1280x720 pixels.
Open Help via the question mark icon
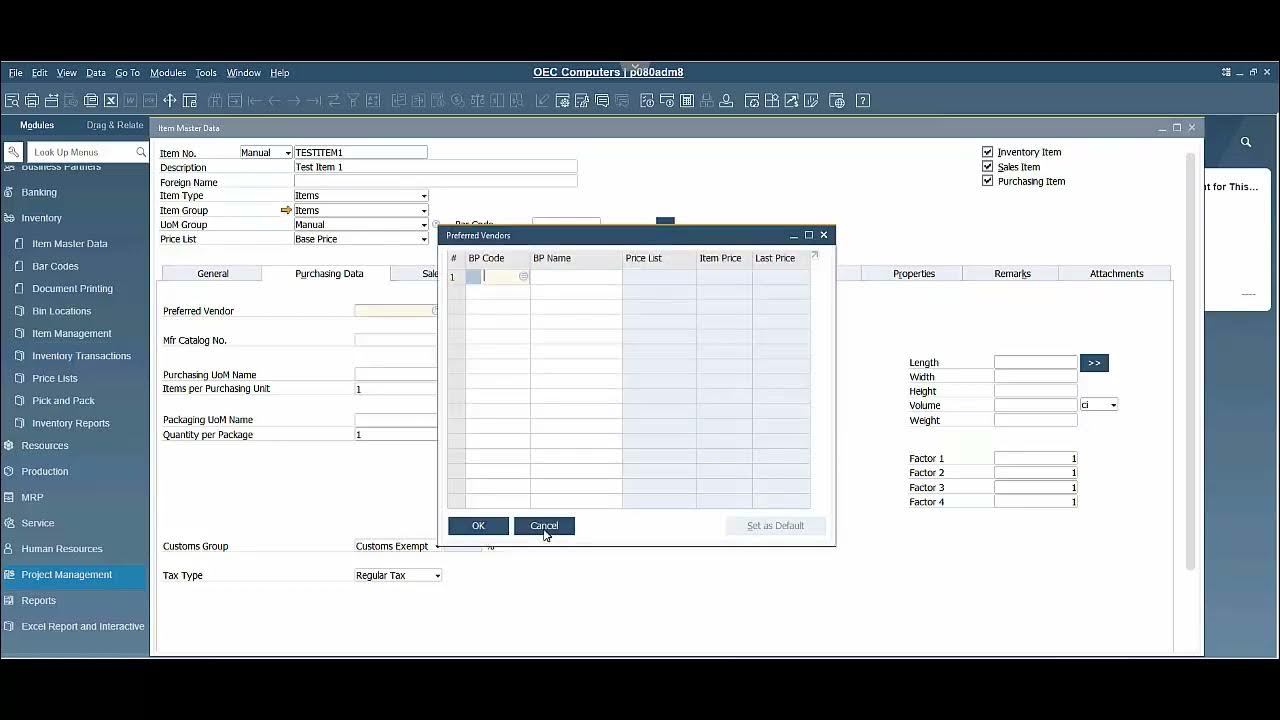[863, 101]
